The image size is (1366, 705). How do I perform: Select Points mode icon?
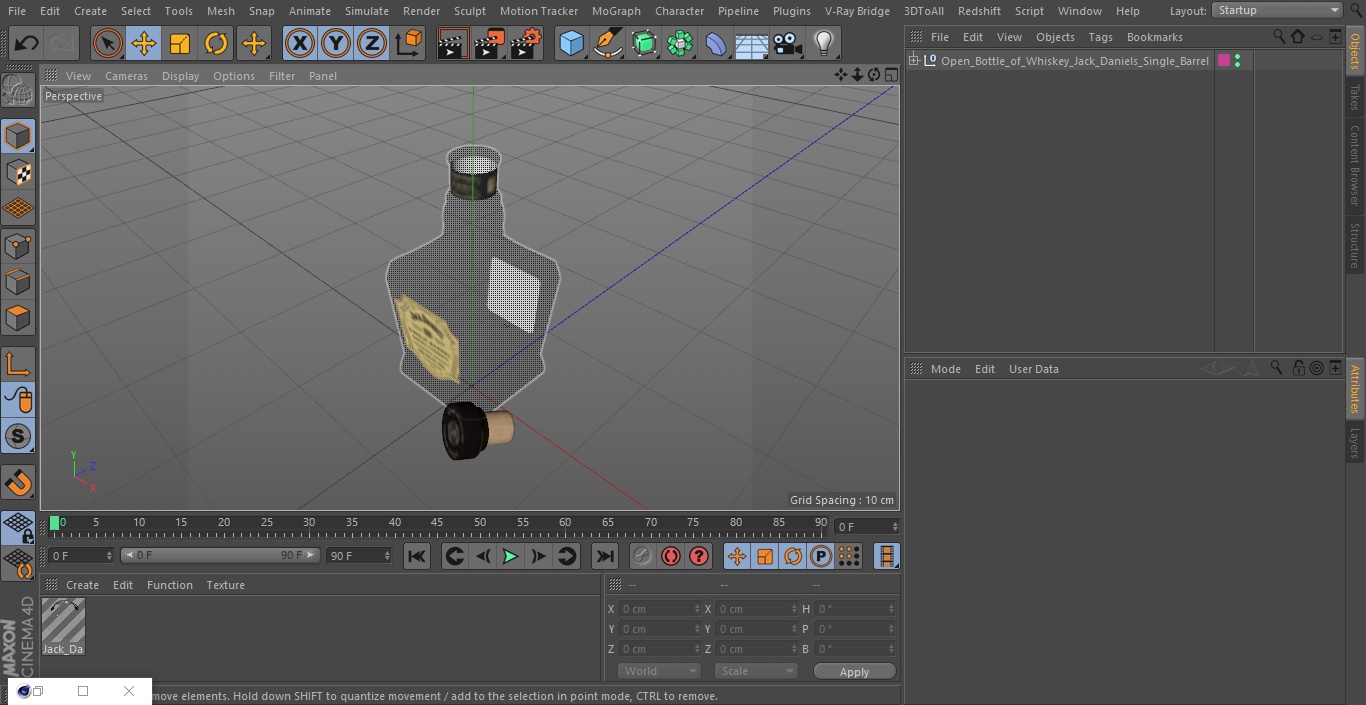pos(18,246)
